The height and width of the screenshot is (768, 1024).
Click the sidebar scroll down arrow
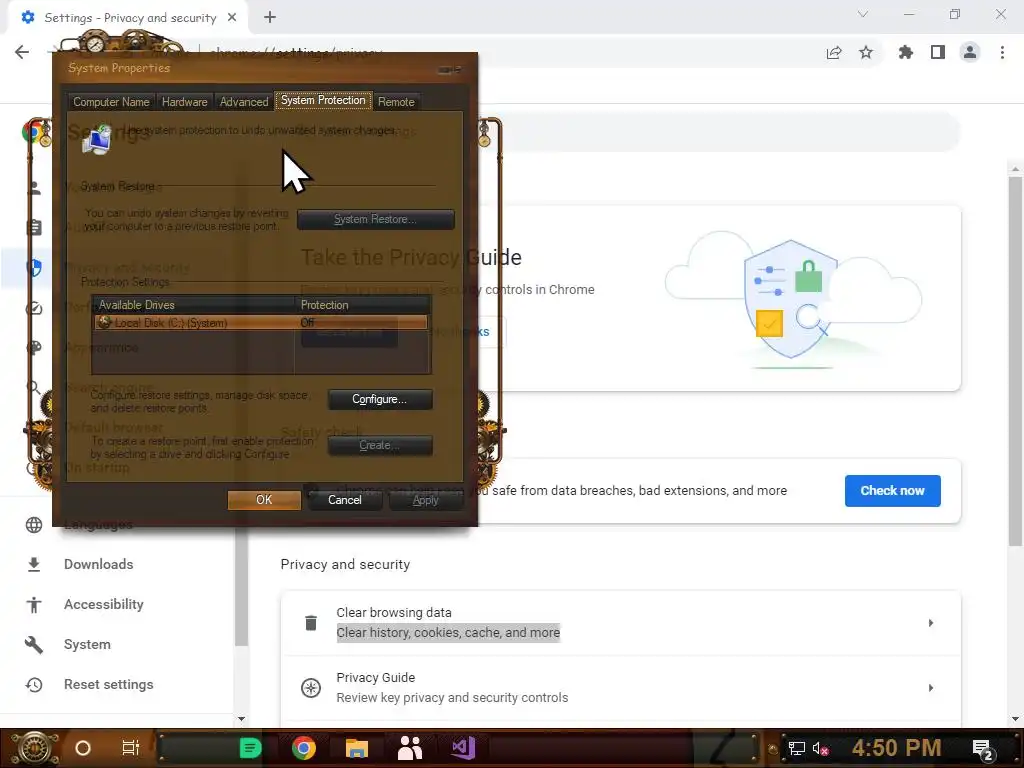pos(241,719)
